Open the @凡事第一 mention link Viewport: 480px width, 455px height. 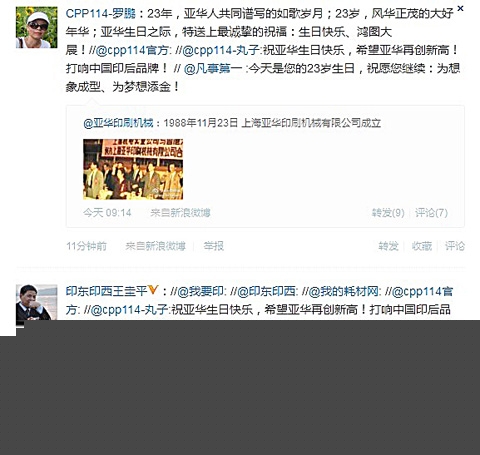[213, 69]
